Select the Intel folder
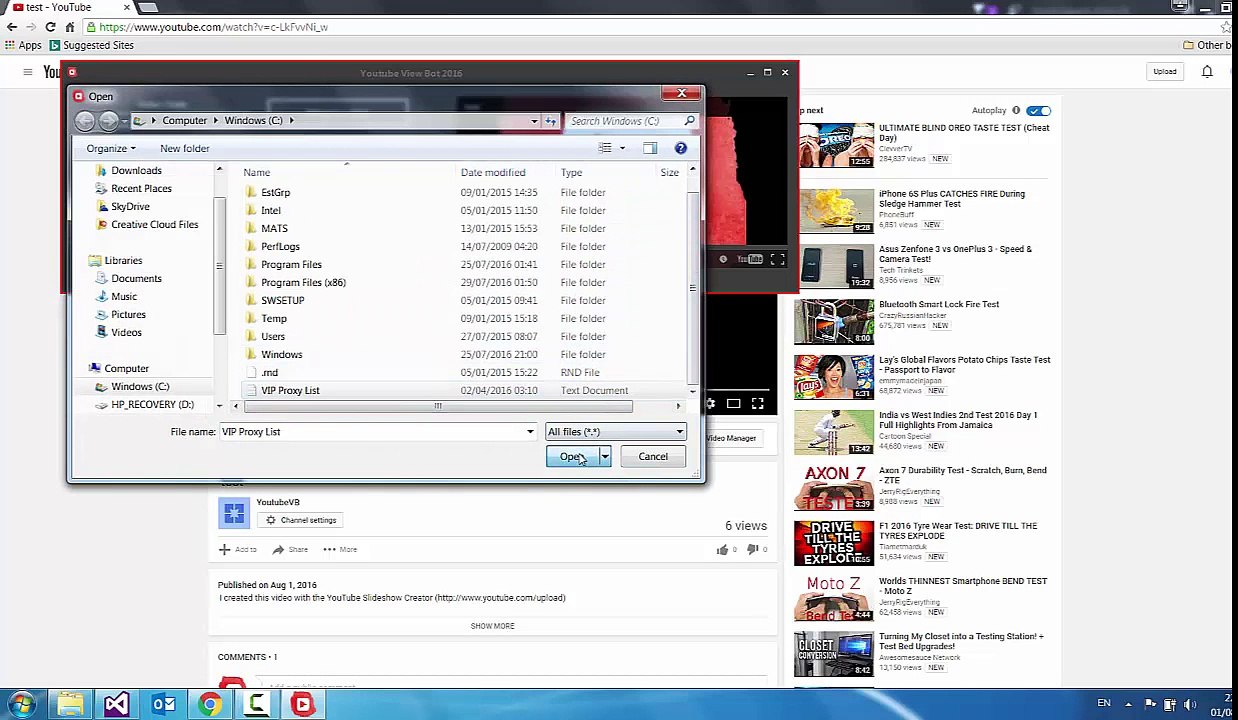Viewport: 1238px width, 720px height. (x=270, y=210)
